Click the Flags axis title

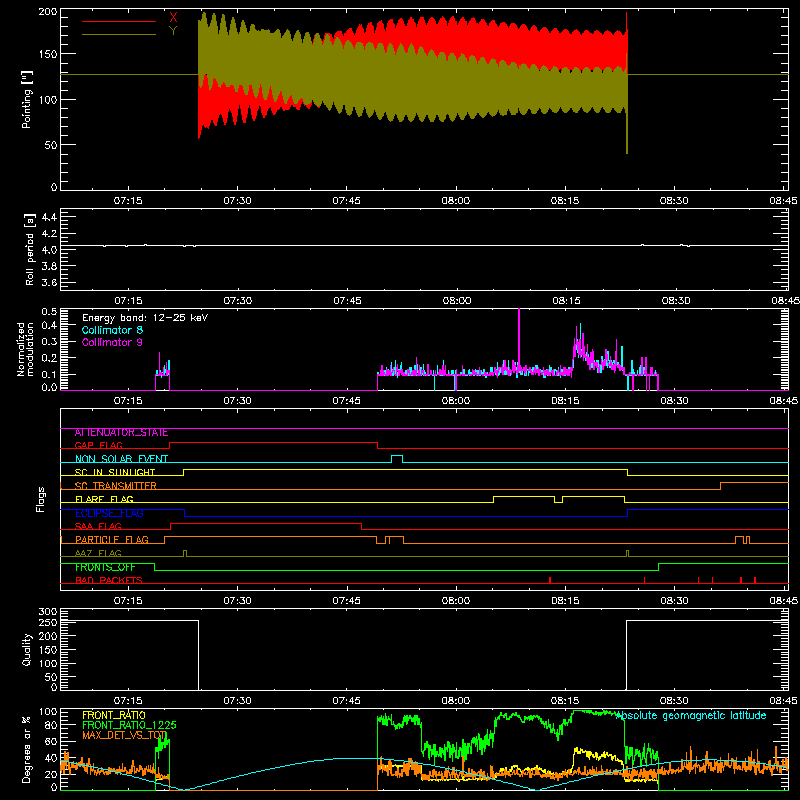tap(40, 499)
